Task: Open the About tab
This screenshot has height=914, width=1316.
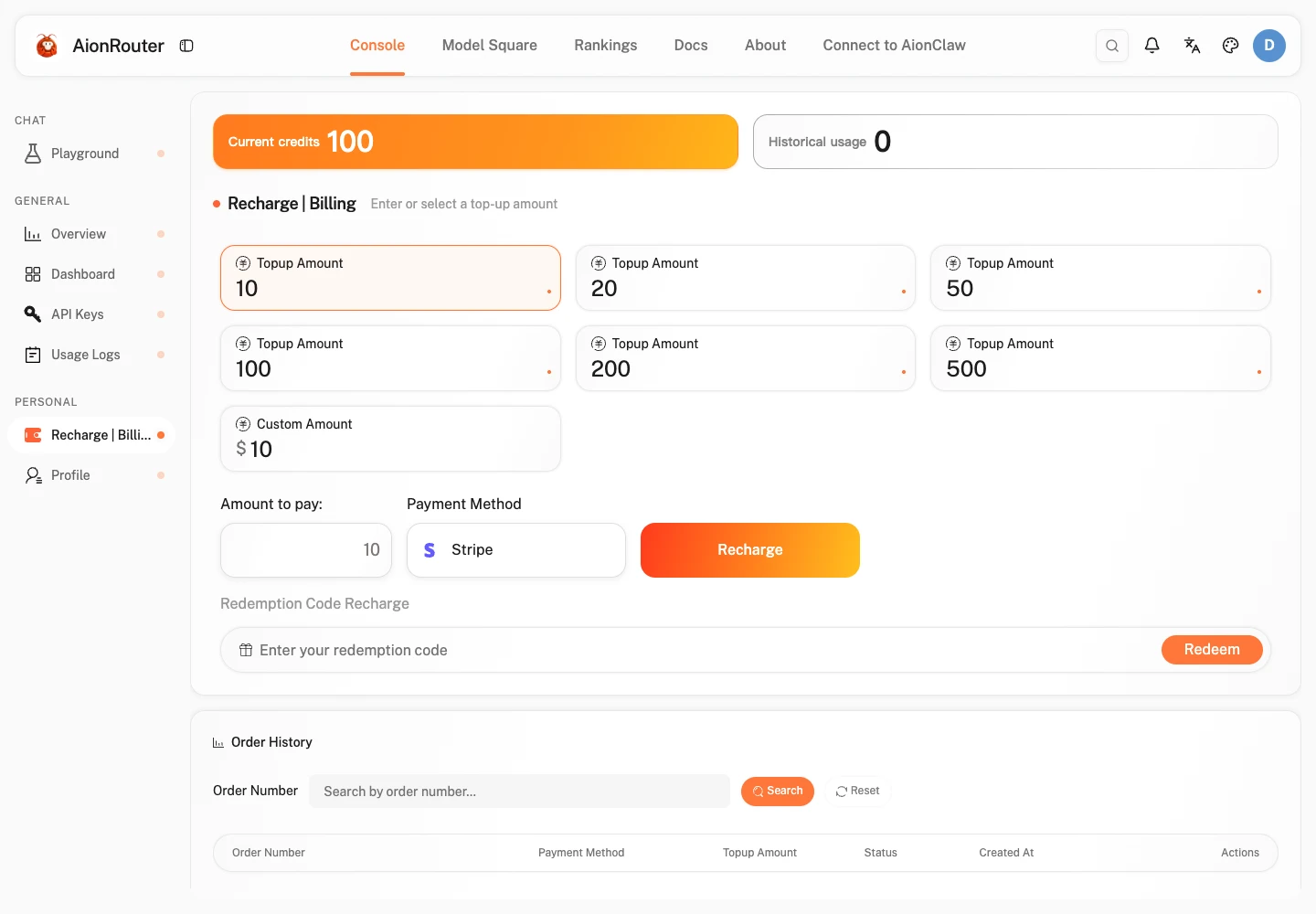Action: [765, 46]
